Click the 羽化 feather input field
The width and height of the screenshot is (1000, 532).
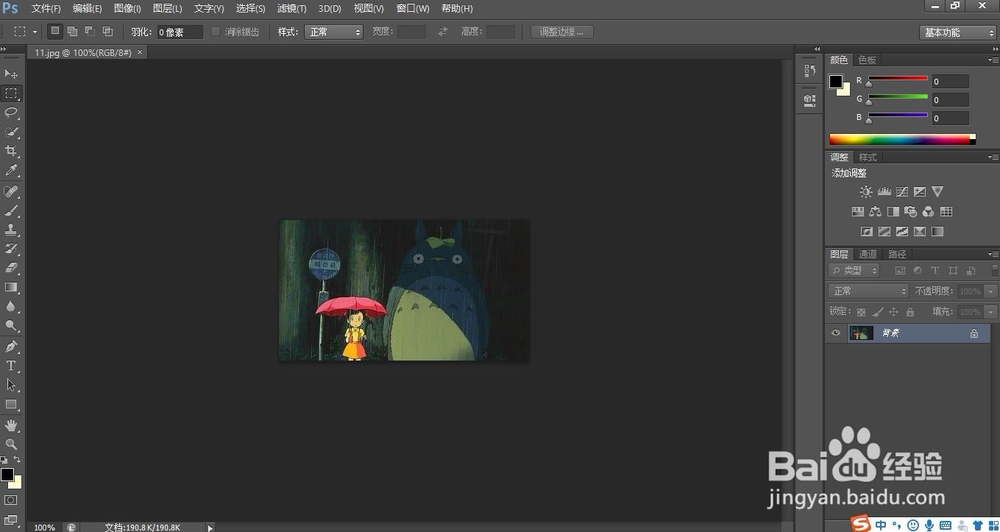click(180, 32)
